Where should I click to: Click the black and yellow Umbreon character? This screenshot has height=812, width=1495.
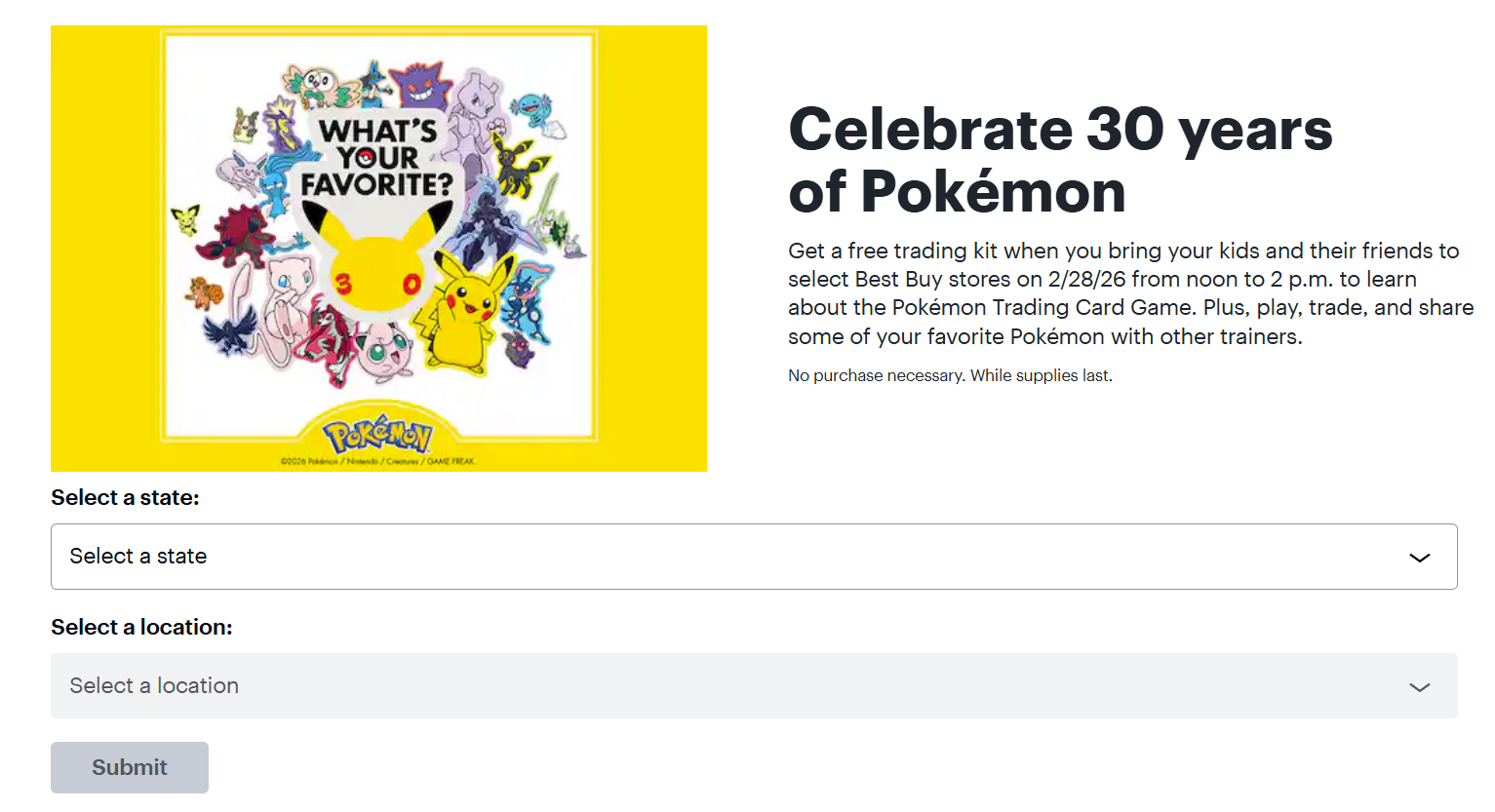click(515, 162)
